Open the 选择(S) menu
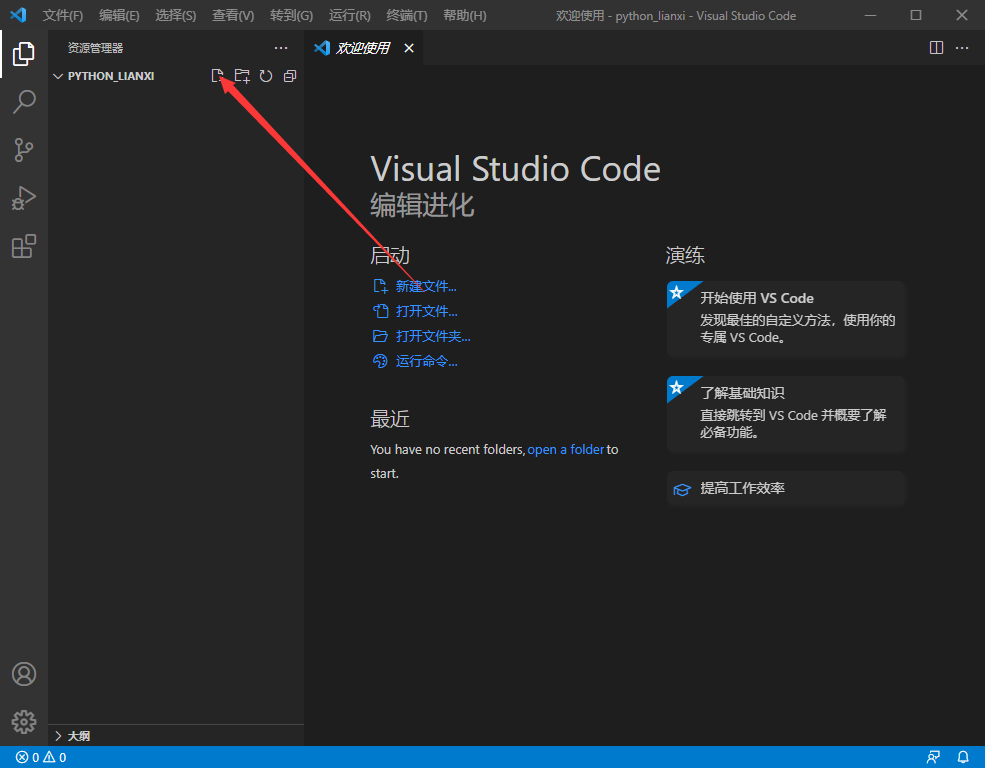985x768 pixels. (x=175, y=15)
